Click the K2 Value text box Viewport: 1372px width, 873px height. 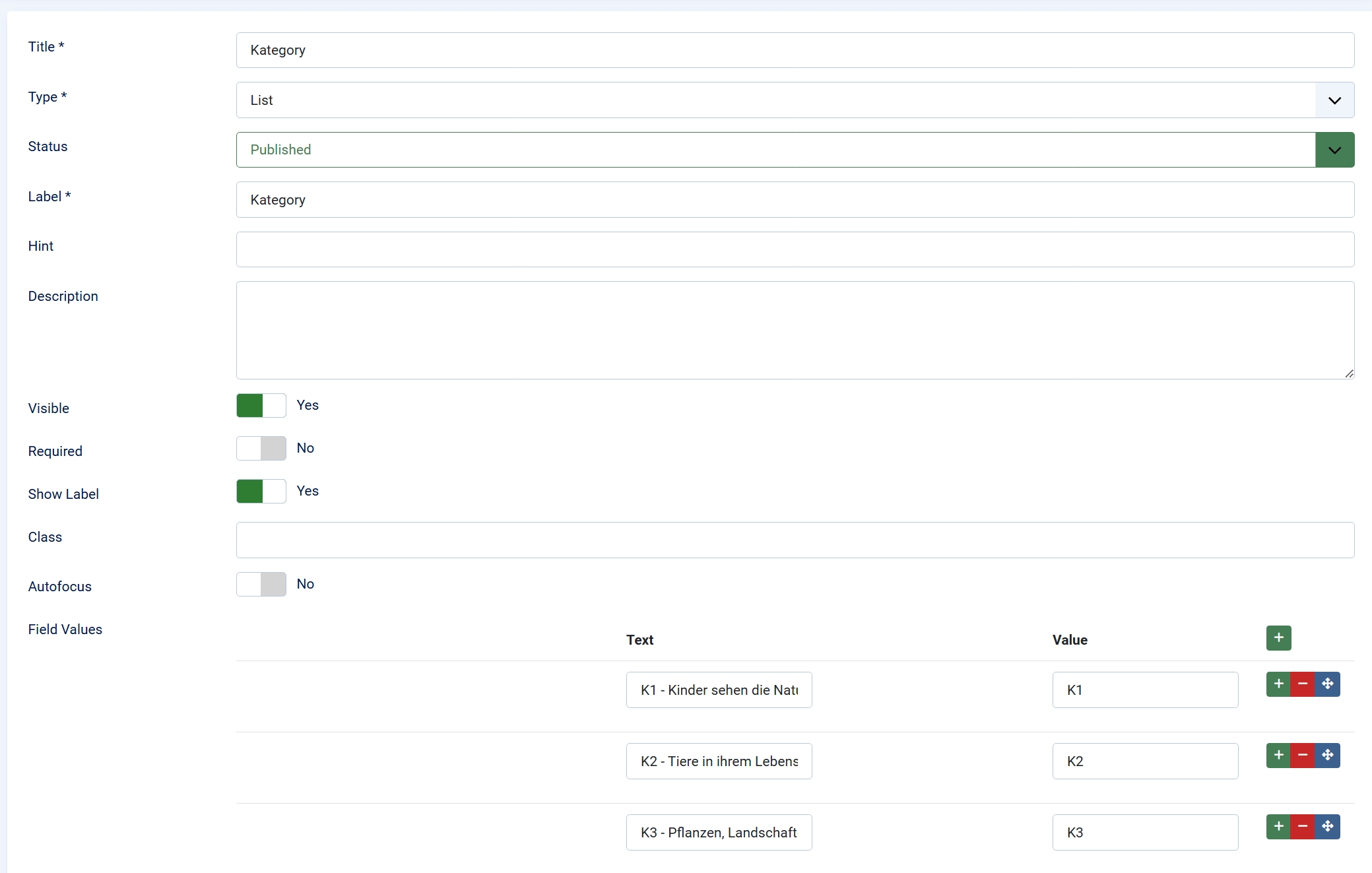click(1145, 761)
